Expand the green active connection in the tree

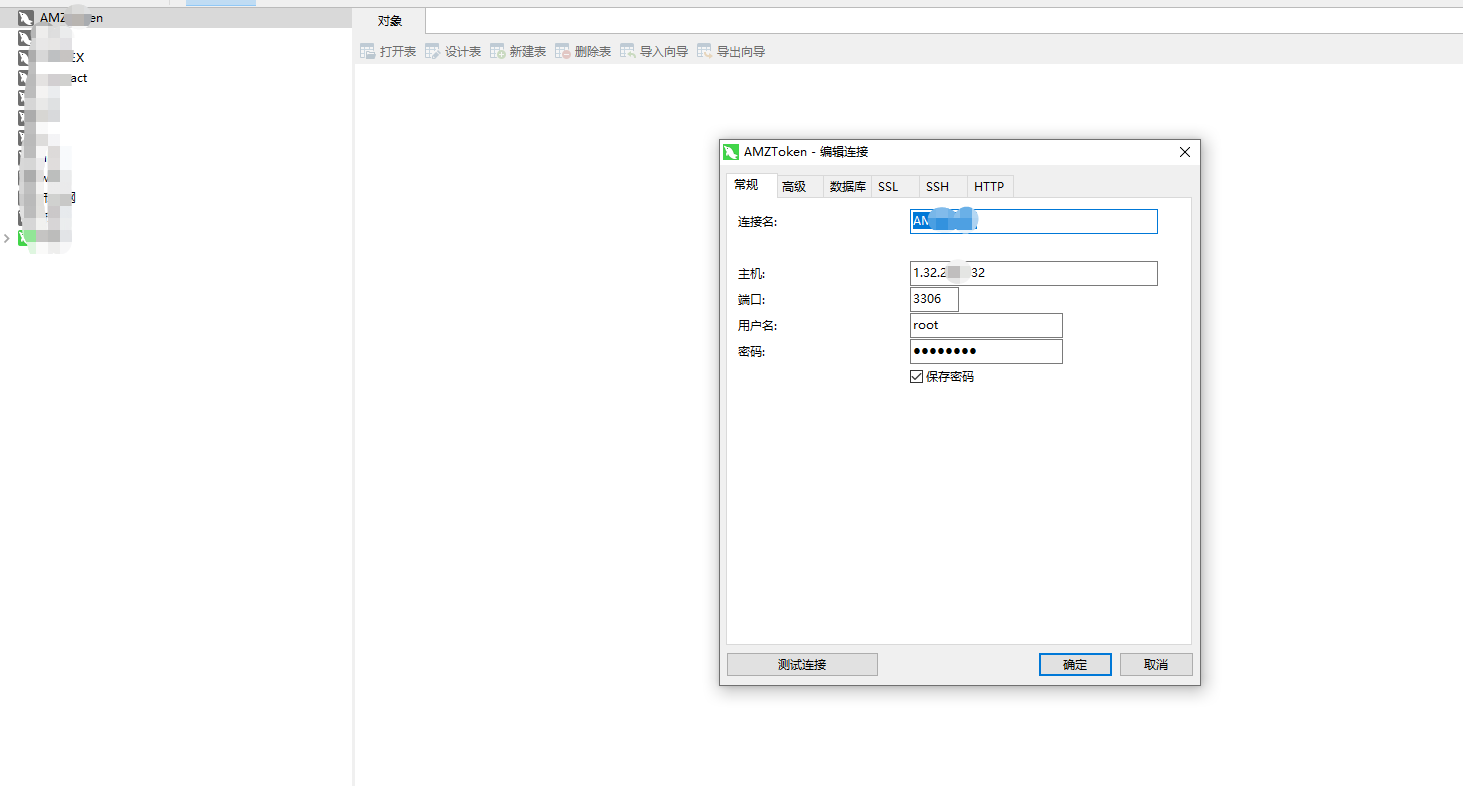[7, 238]
